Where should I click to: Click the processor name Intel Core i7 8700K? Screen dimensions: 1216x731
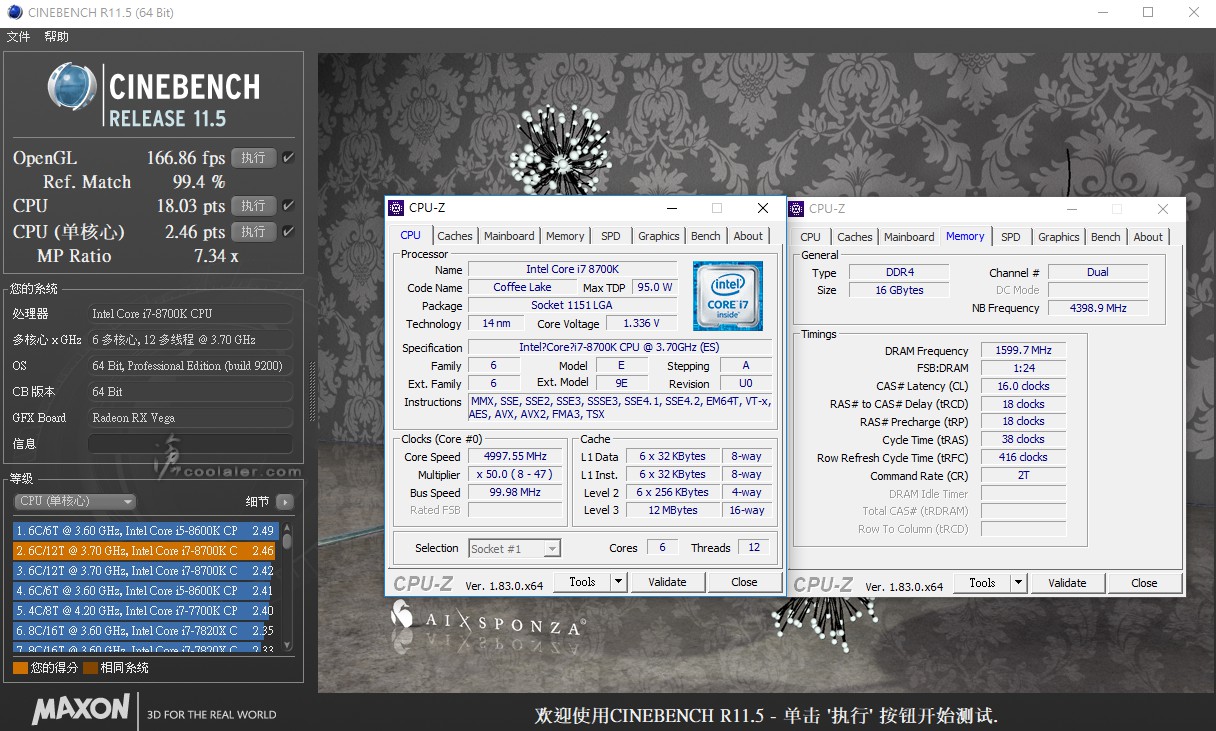(572, 269)
